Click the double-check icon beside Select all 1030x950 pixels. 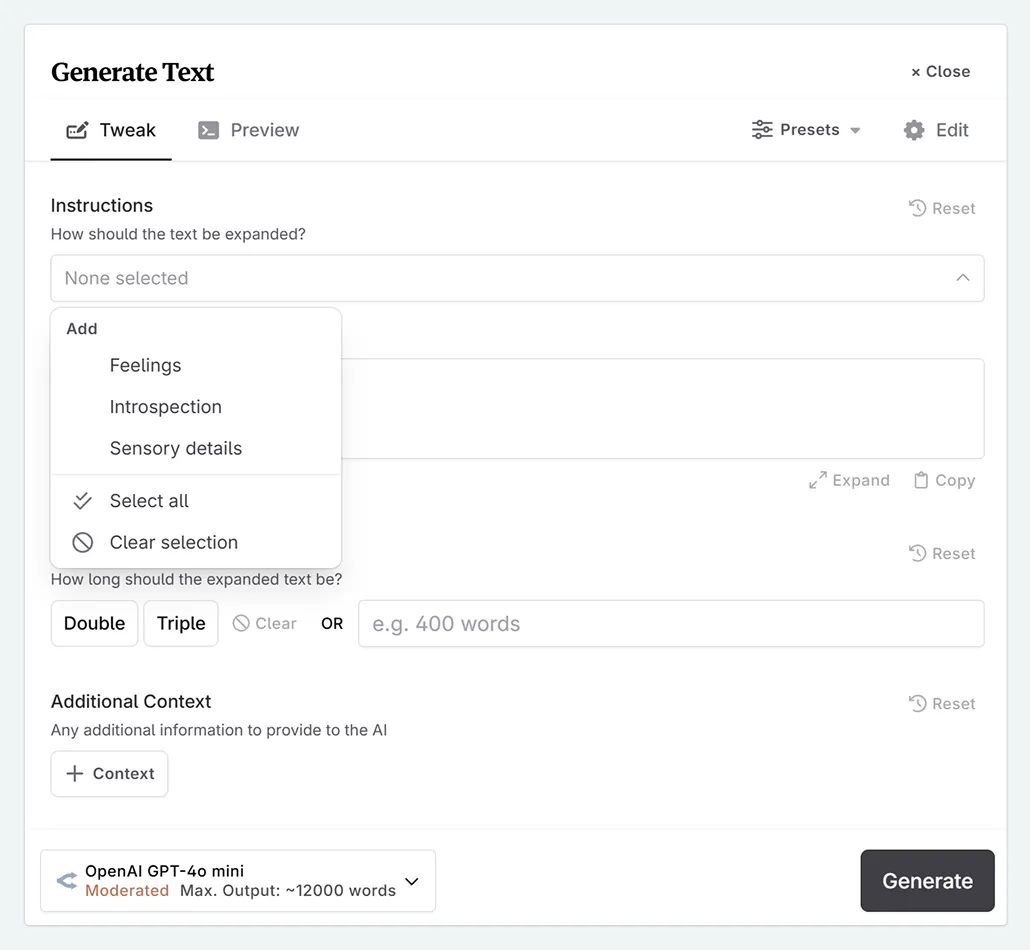(82, 500)
